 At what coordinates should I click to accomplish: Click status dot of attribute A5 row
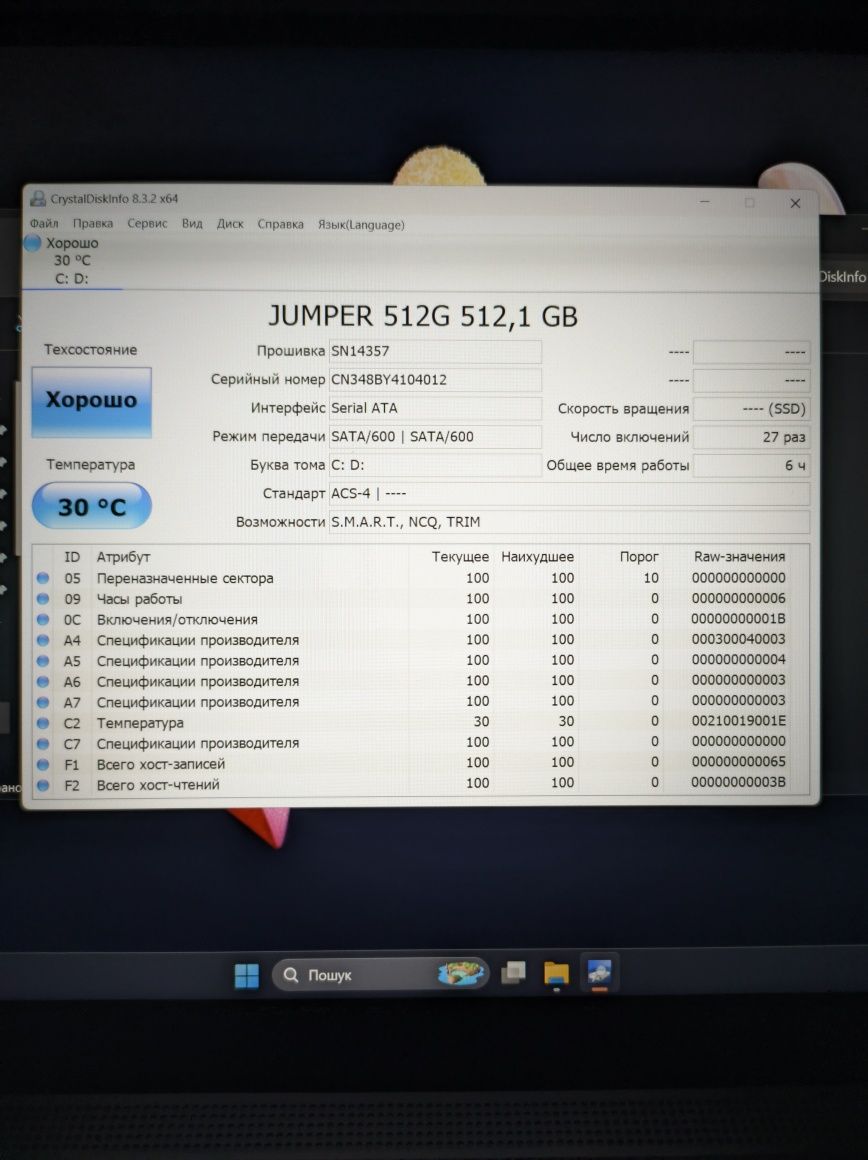point(43,661)
